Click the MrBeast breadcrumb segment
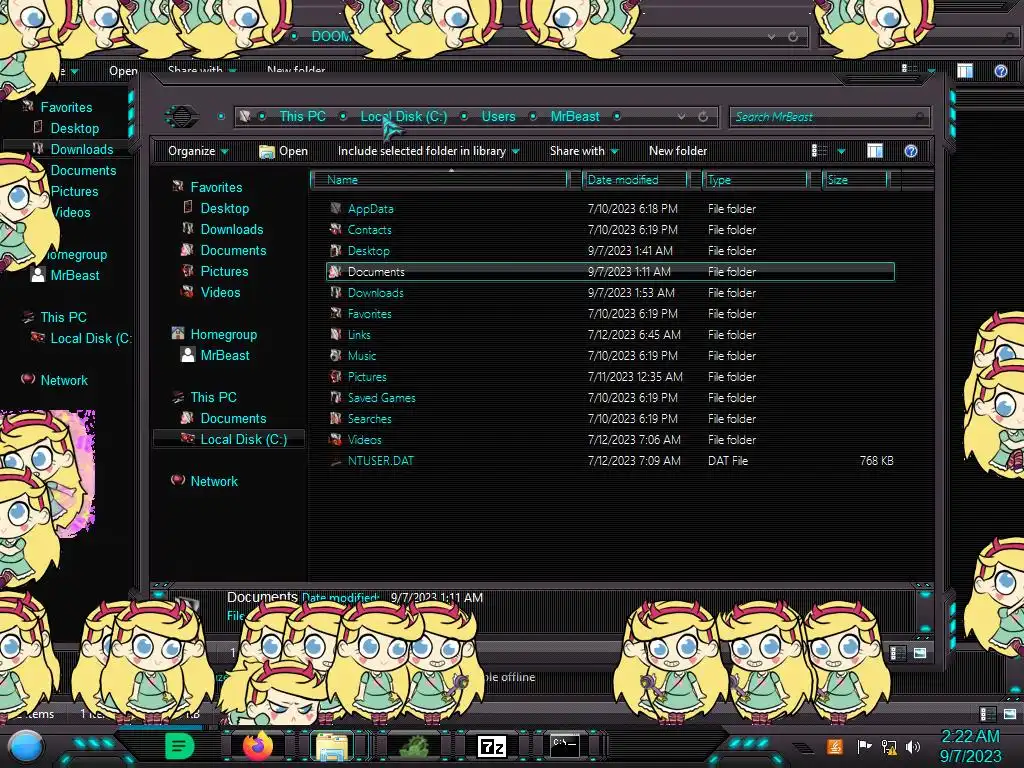Image resolution: width=1024 pixels, height=768 pixels. [575, 116]
